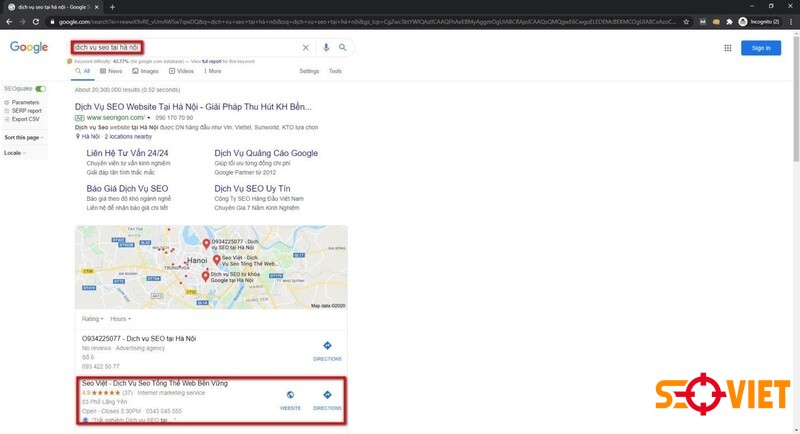
Task: Open the Dịch Vụ SEO Website Tại Hà Nội ad
Action: (x=193, y=107)
